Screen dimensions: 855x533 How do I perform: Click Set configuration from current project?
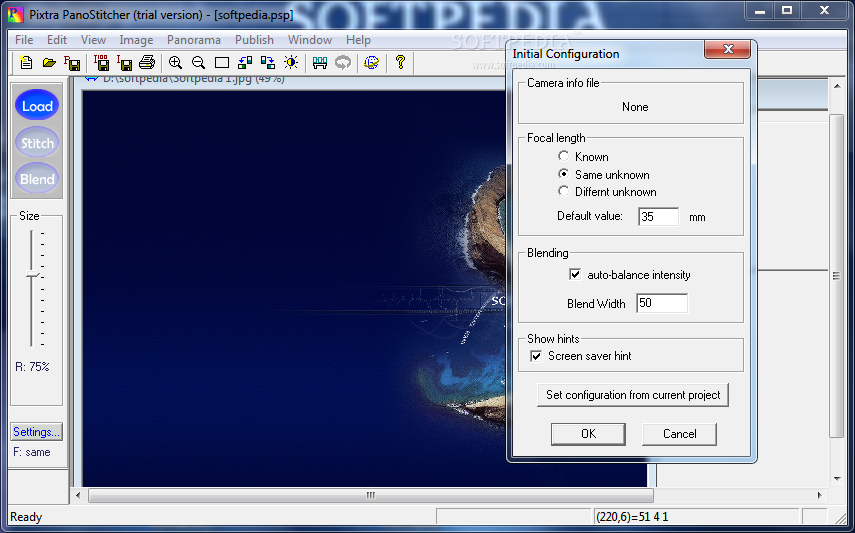point(633,395)
